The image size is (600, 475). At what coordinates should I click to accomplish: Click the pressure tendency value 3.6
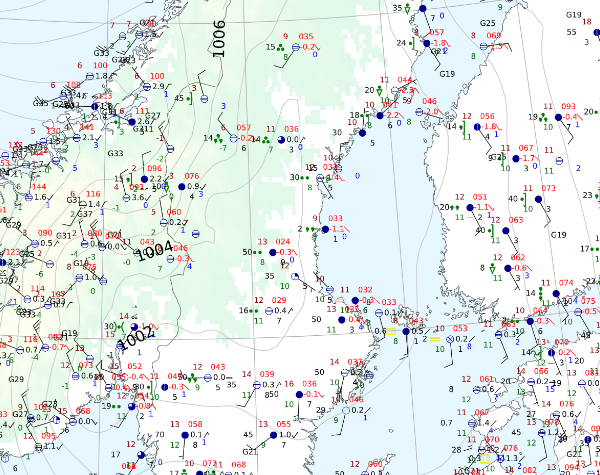(138, 198)
